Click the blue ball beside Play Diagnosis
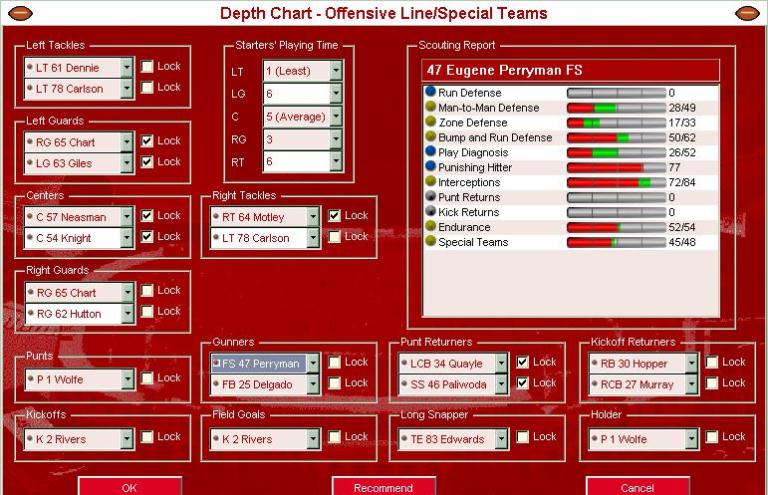The height and width of the screenshot is (495, 768). [431, 153]
